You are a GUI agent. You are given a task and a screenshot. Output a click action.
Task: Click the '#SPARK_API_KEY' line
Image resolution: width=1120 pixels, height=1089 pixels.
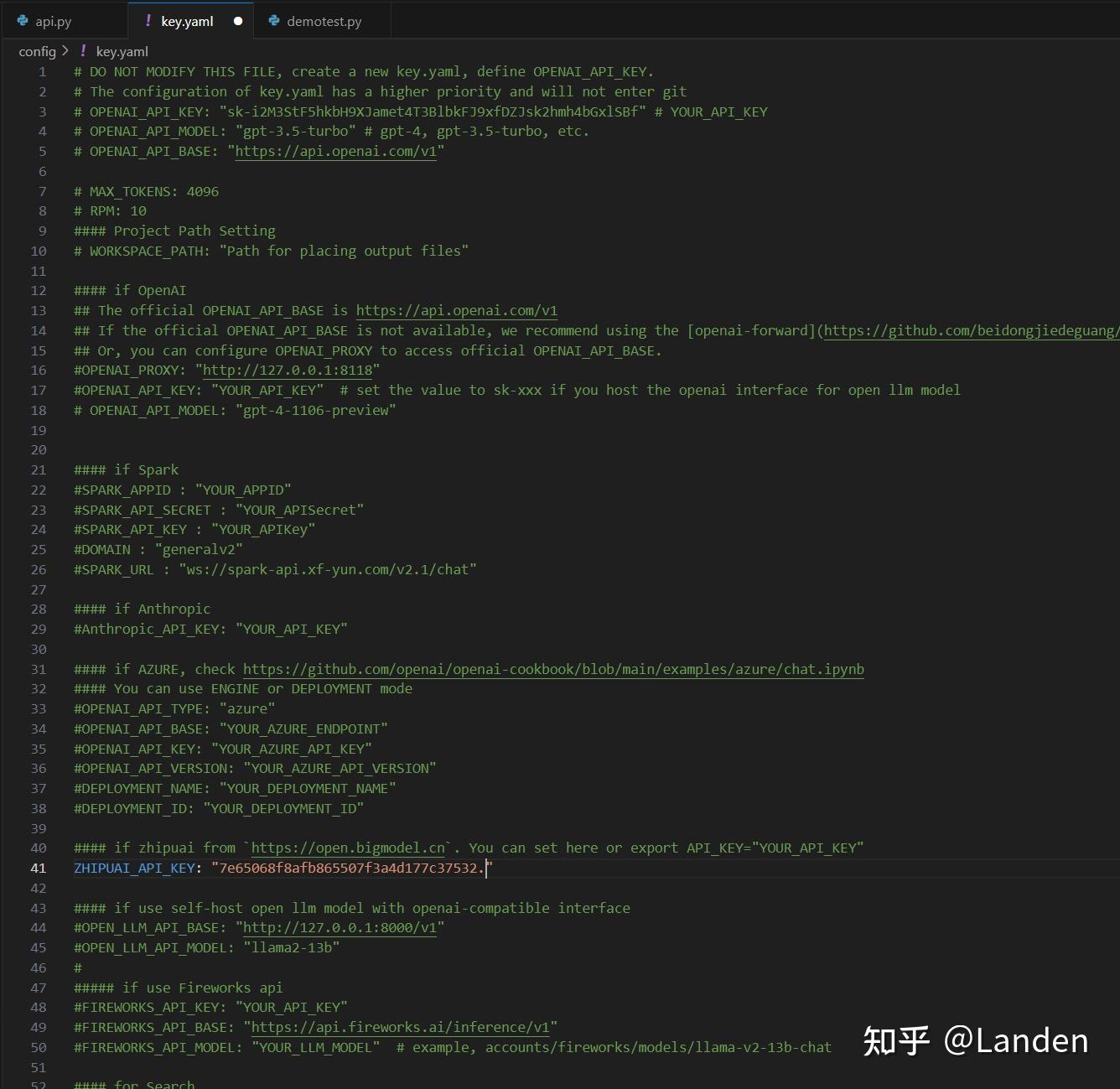point(194,529)
